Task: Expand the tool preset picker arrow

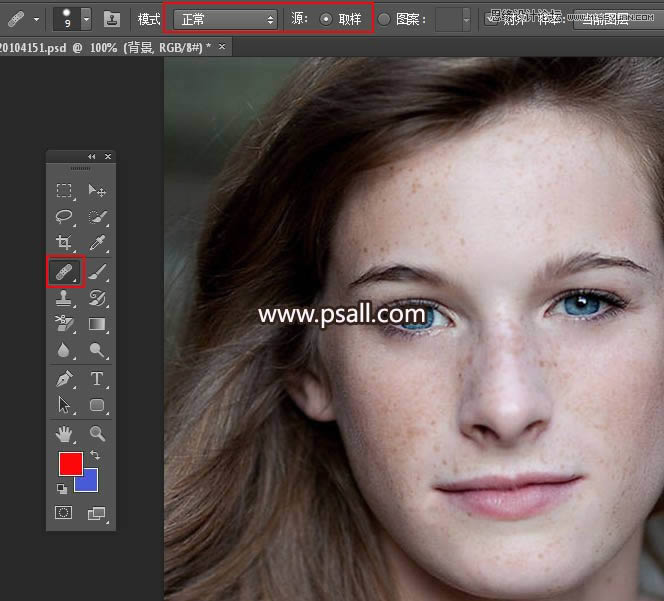Action: 37,19
